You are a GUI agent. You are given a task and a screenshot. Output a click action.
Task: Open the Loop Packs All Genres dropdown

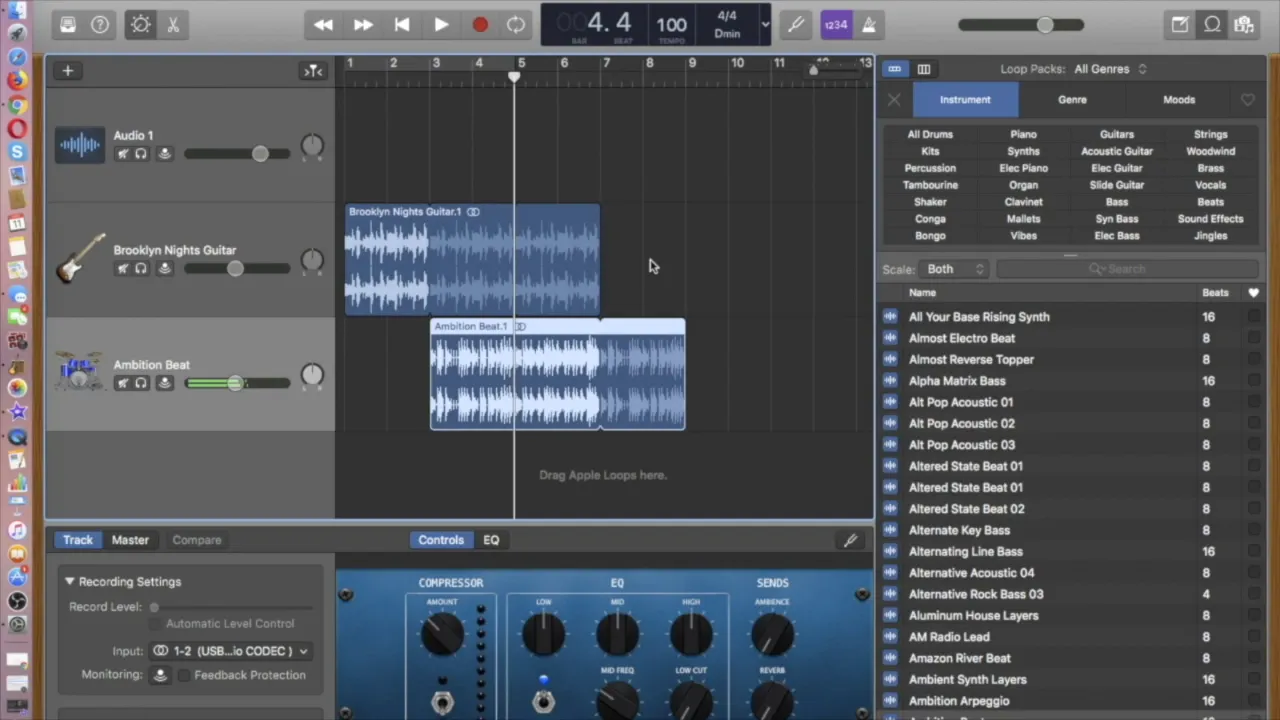tap(1111, 69)
